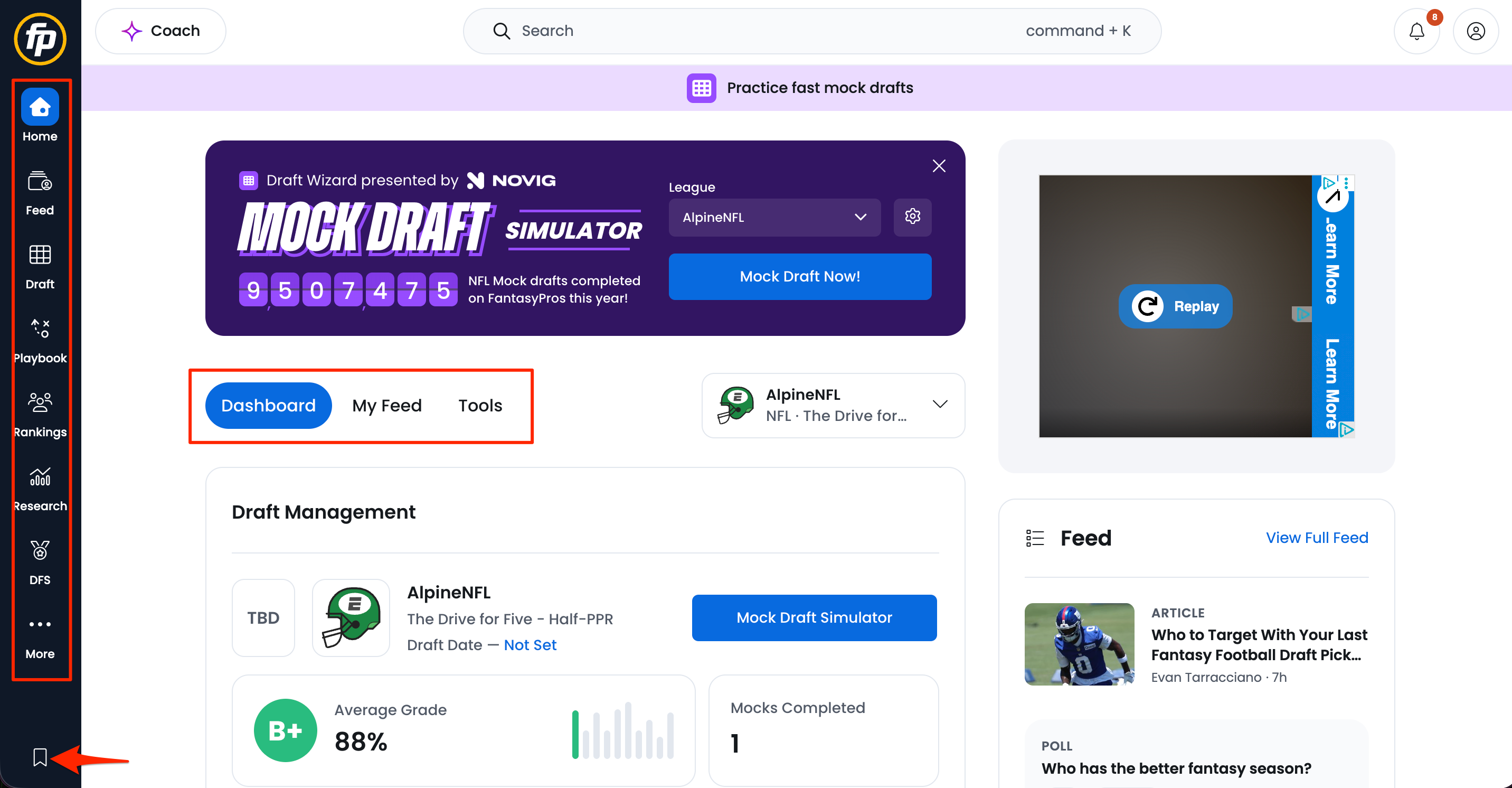Click the NOVIG sponsor logo

coord(511,180)
